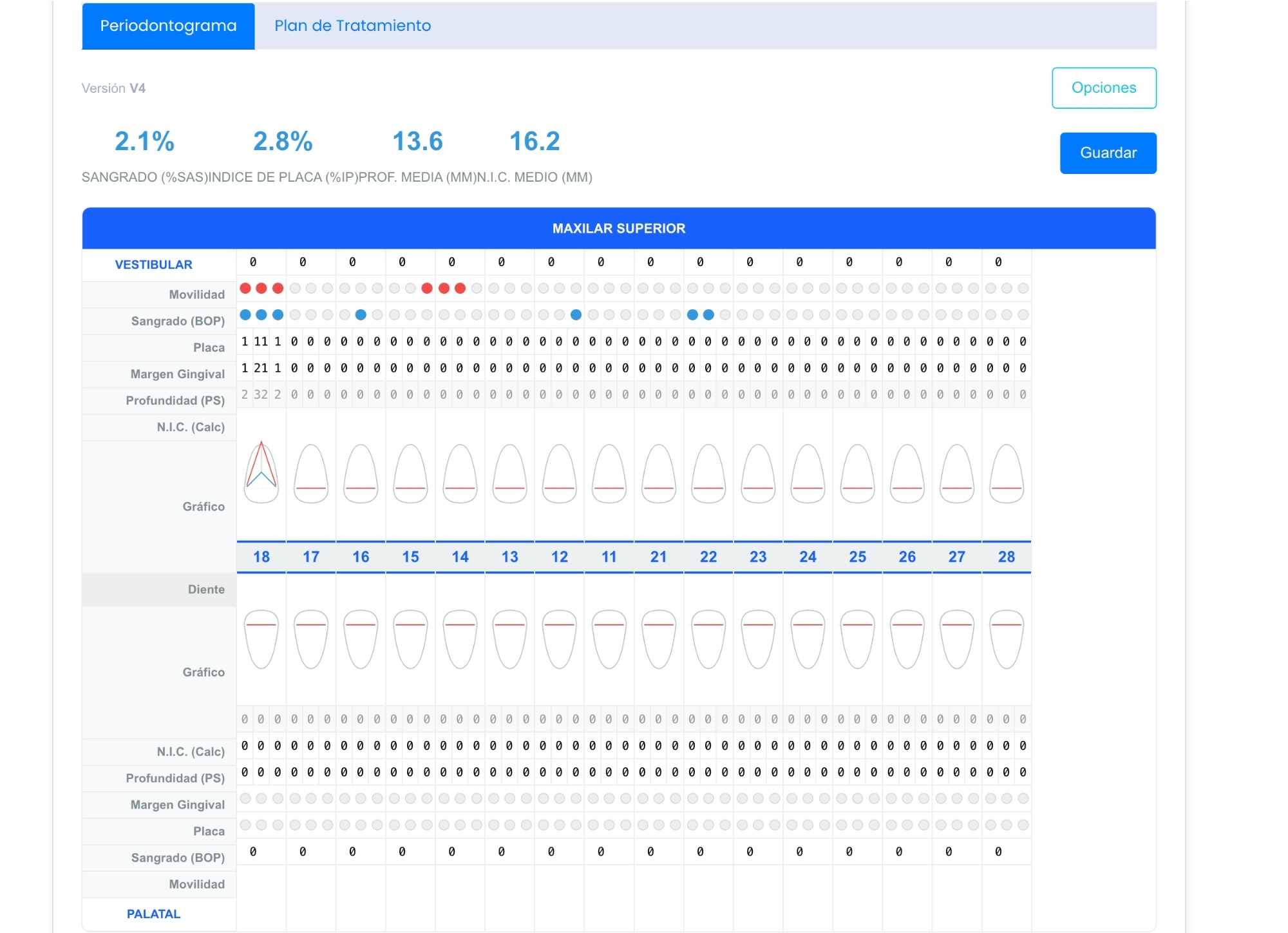Select tooth number 17 header
This screenshot has height=933, width=1288.
click(x=311, y=557)
